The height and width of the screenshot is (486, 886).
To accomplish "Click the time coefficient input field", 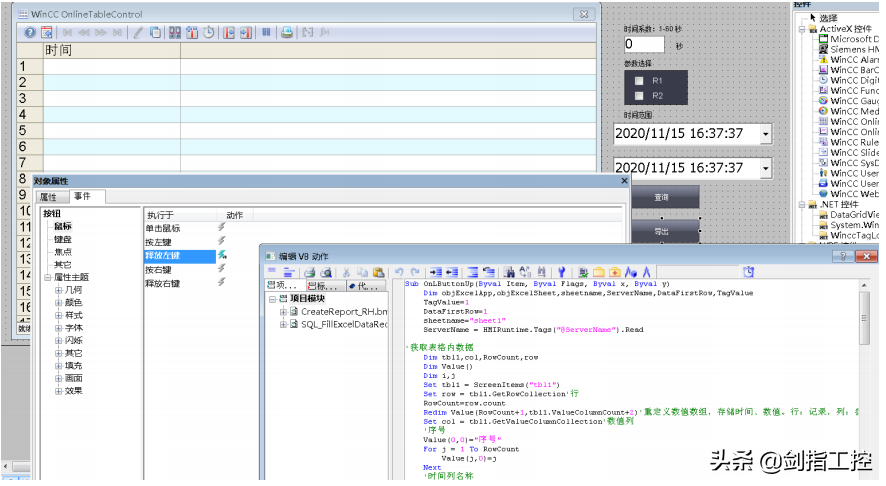I will (643, 45).
